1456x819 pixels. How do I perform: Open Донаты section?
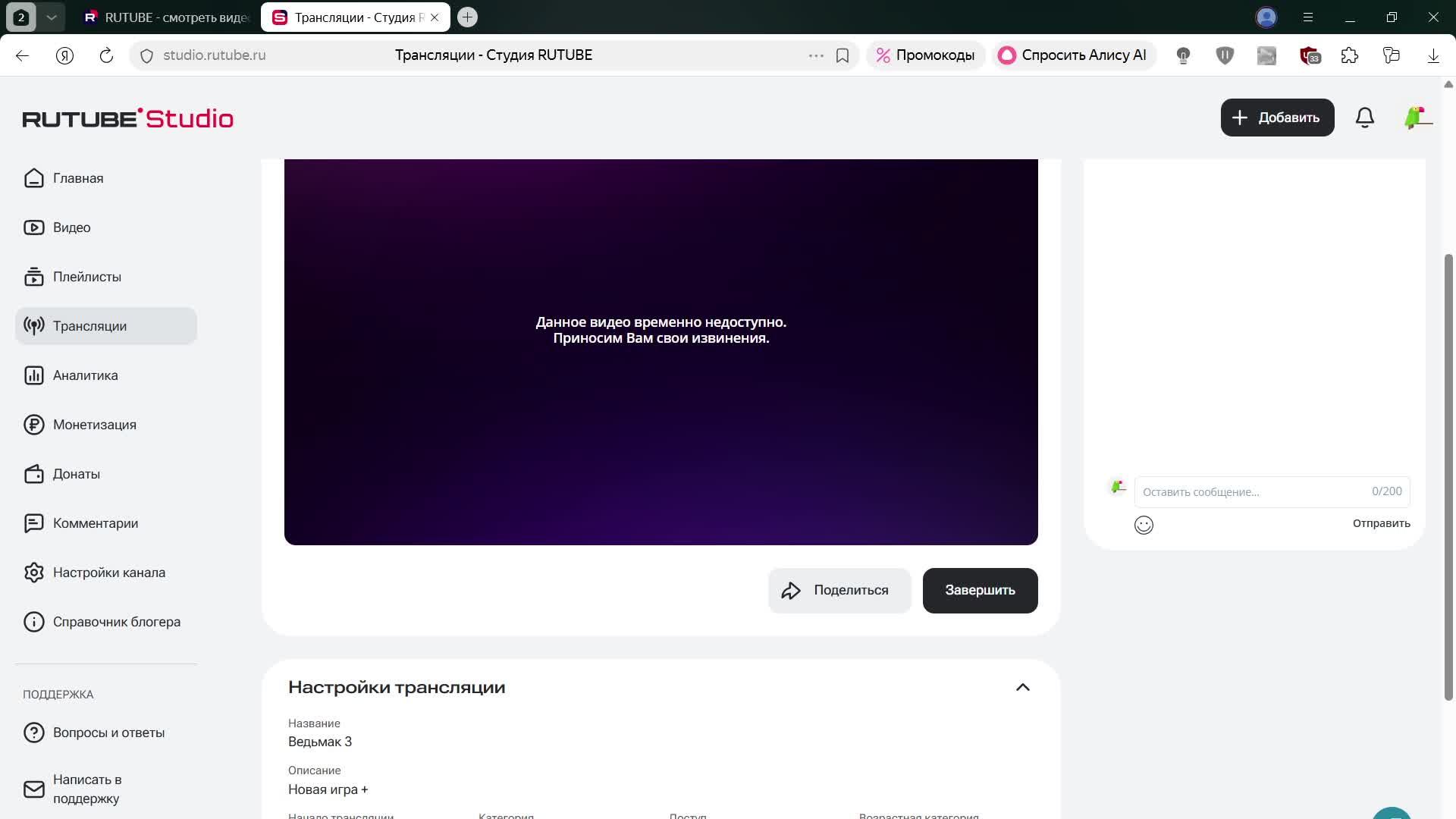(76, 474)
